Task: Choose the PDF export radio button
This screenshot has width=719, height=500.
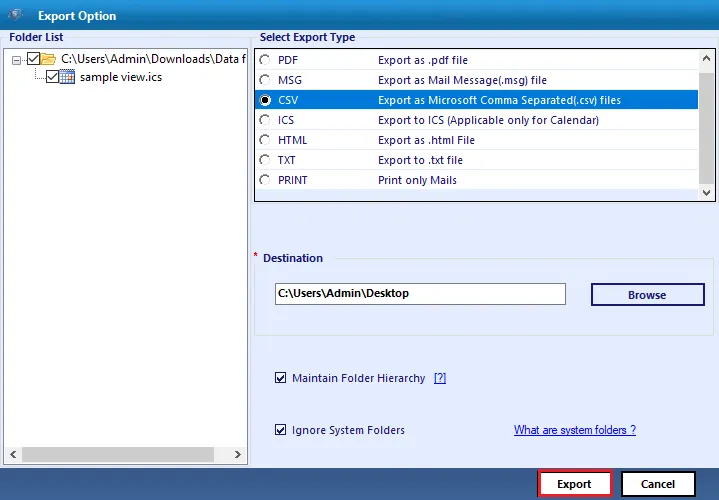Action: tap(265, 60)
